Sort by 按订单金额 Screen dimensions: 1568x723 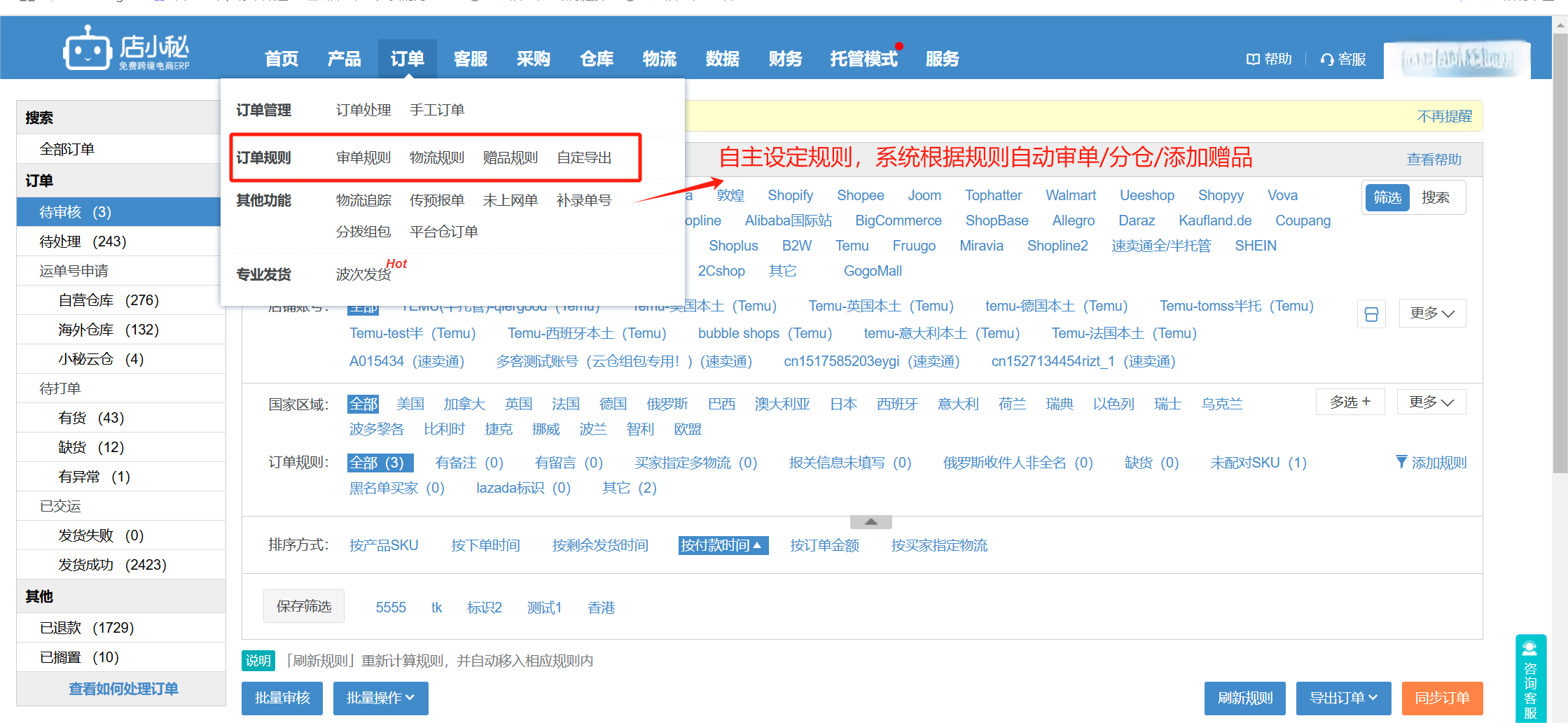click(824, 545)
